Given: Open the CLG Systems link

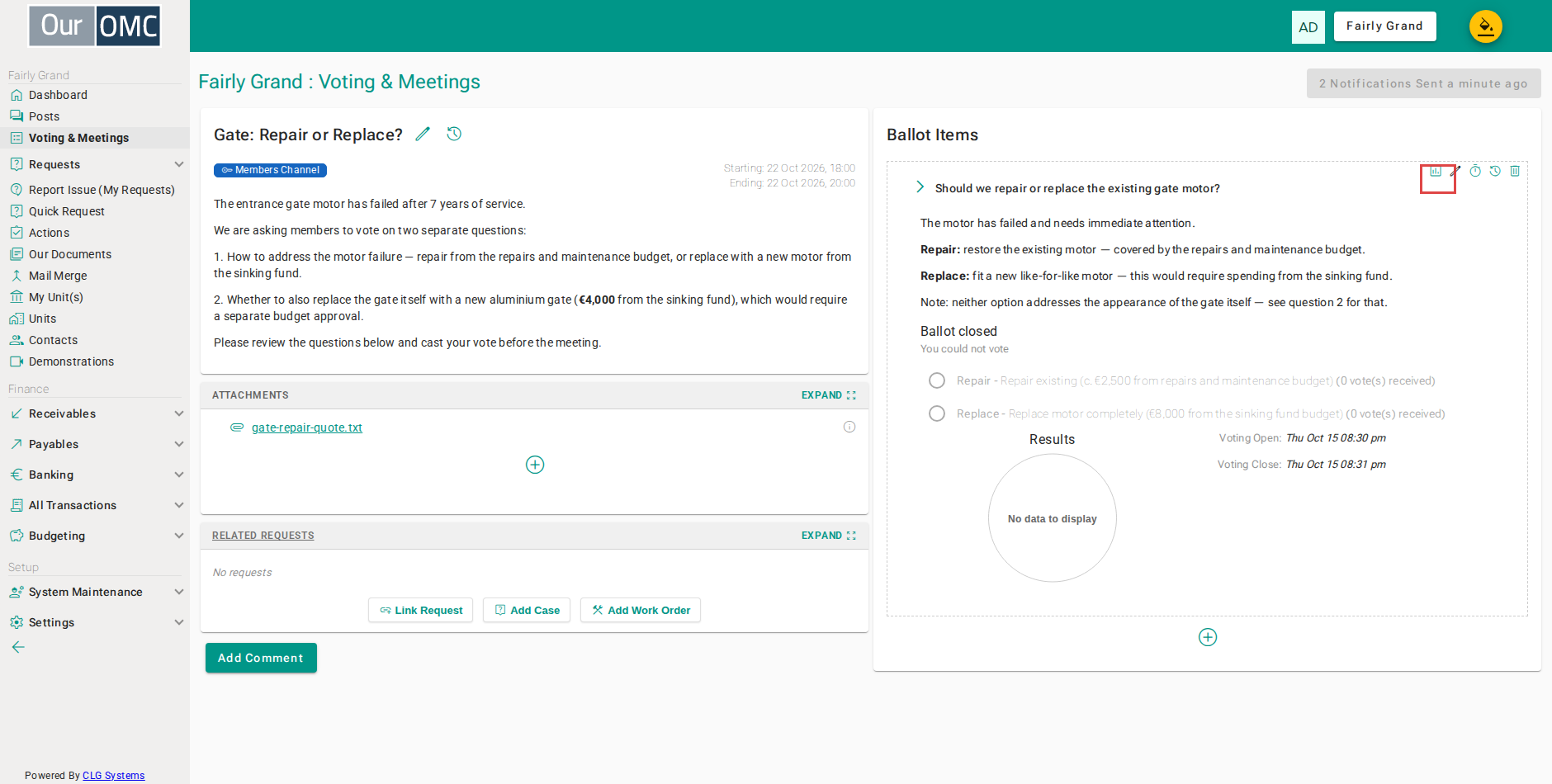Looking at the screenshot, I should pyautogui.click(x=114, y=776).
